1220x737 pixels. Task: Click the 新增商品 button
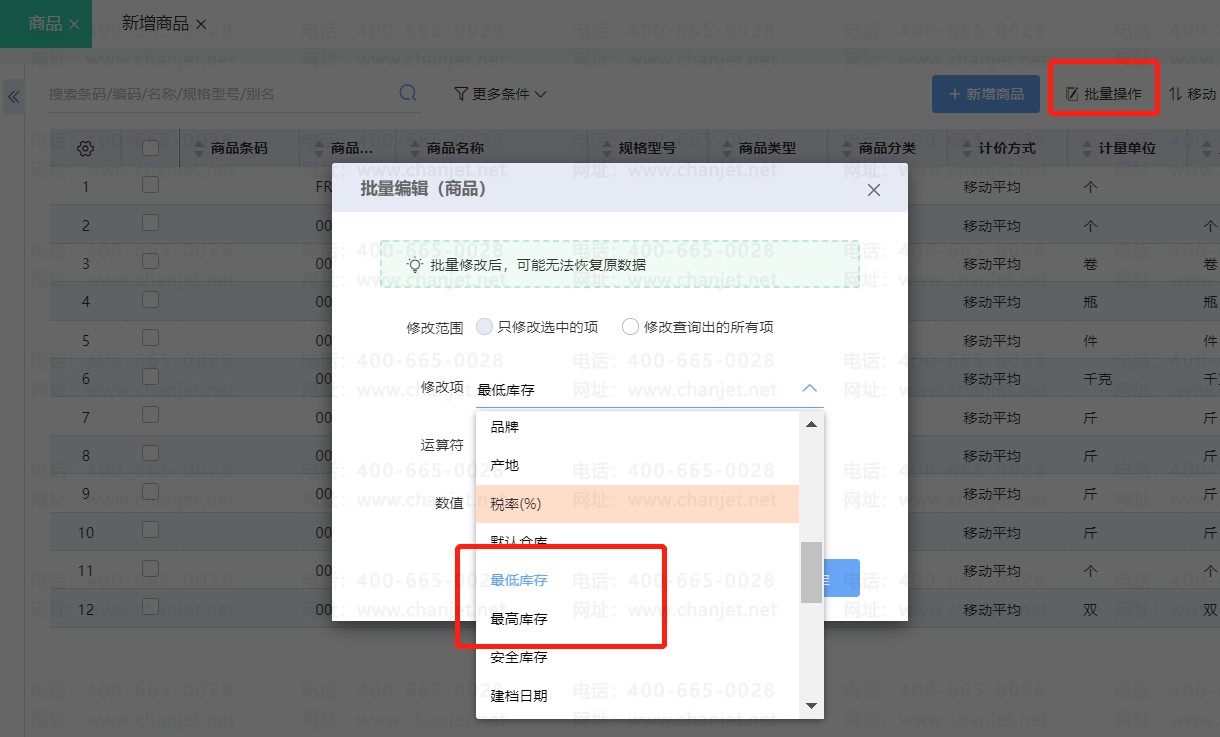[x=985, y=94]
